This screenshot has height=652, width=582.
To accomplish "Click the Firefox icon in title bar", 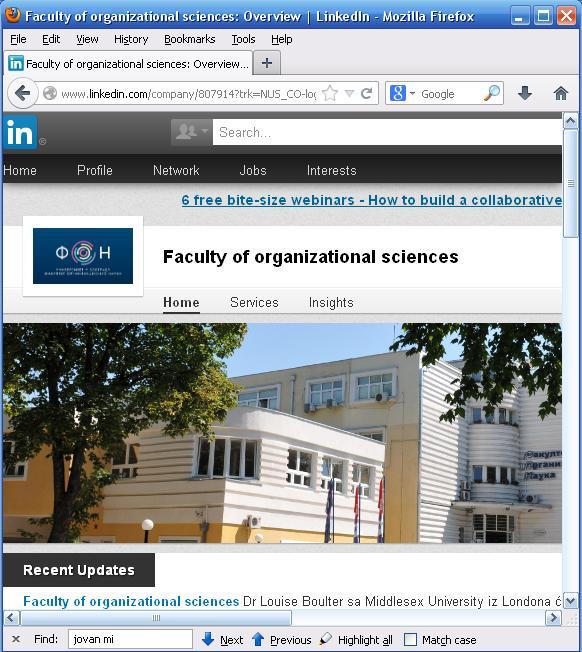I will pyautogui.click(x=13, y=15).
